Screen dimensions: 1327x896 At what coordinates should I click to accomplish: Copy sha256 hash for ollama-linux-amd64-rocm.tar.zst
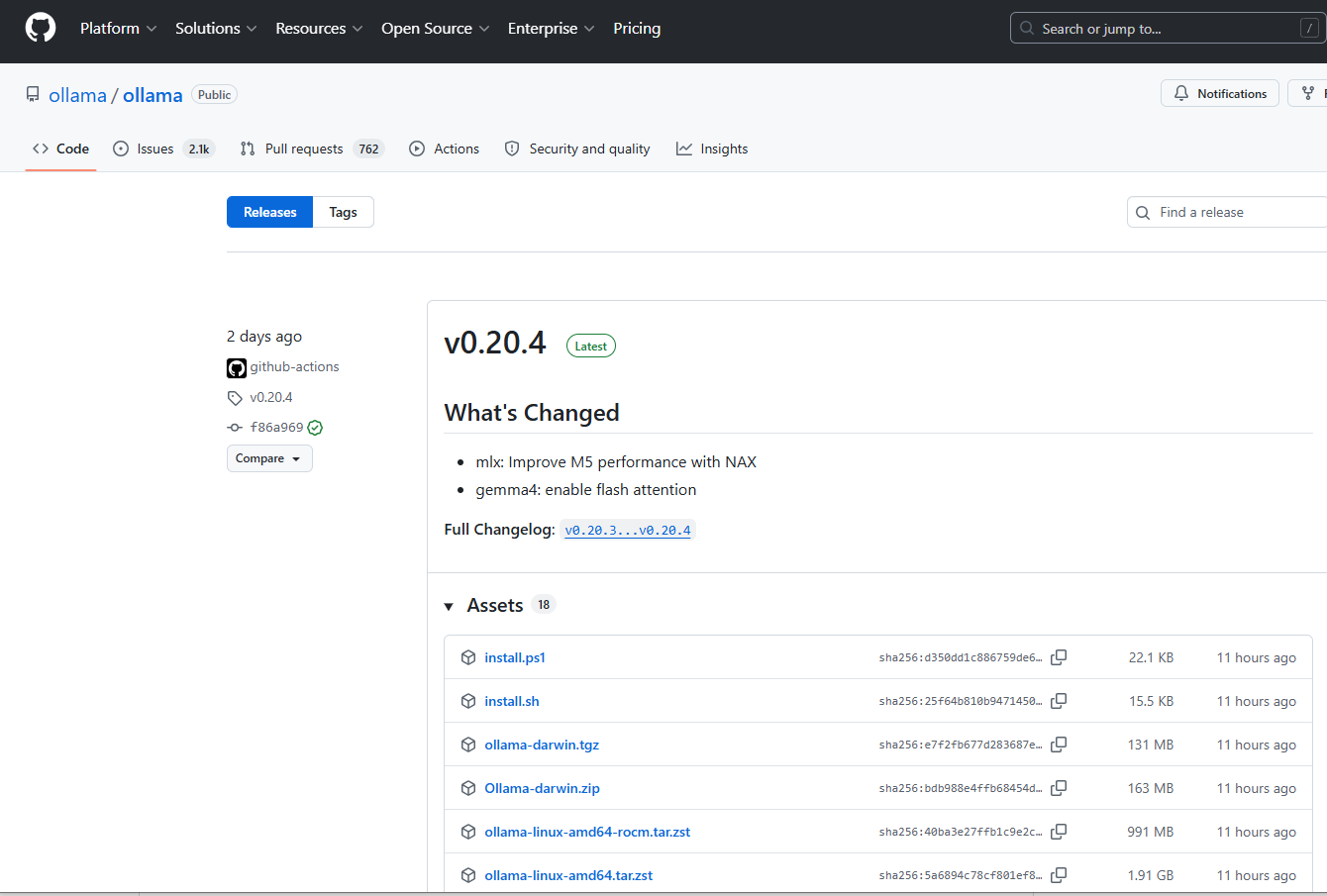point(1059,832)
